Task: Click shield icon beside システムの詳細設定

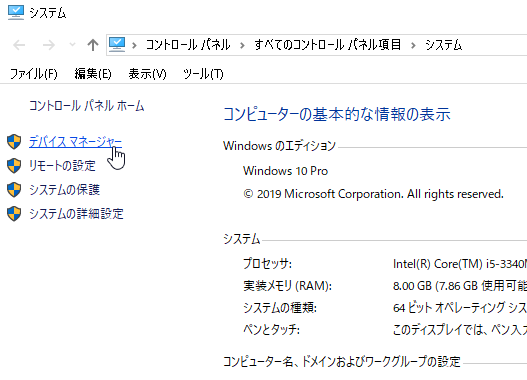Action: tap(14, 214)
